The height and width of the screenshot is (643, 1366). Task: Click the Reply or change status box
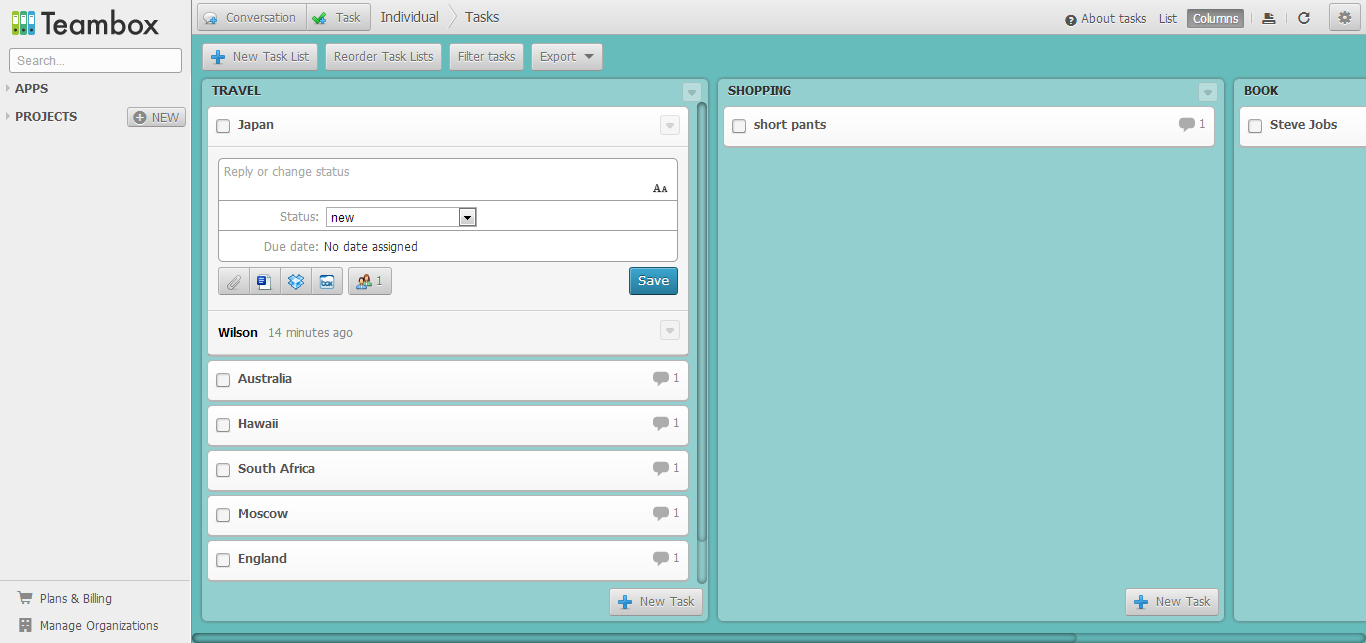pos(448,179)
